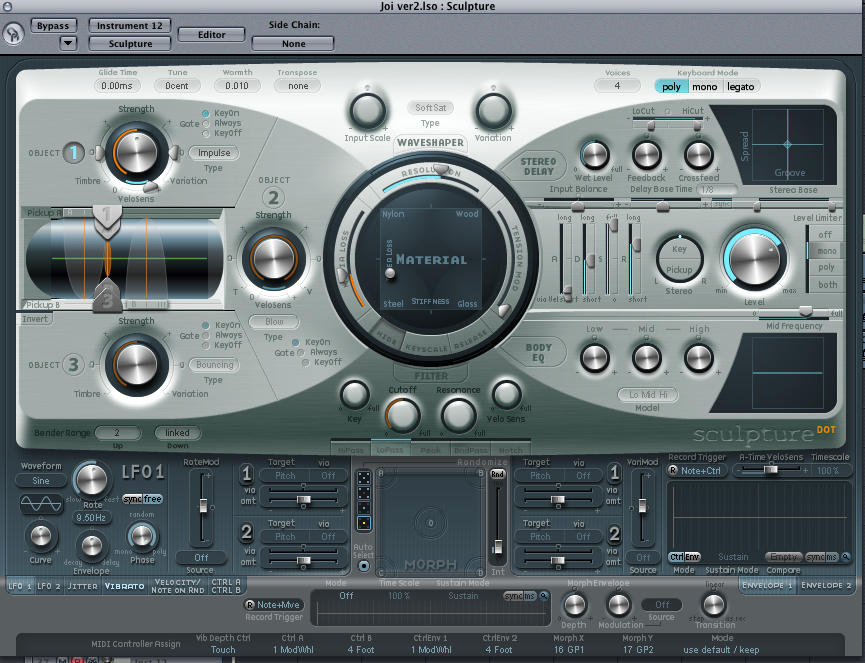865x663 pixels.
Task: Click the Waveshaper Input Scale knob
Action: coord(367,111)
